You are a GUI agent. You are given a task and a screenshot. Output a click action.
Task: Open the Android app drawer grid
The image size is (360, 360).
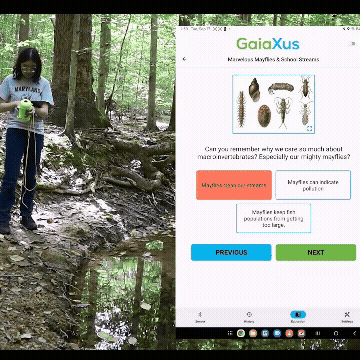tap(229, 333)
